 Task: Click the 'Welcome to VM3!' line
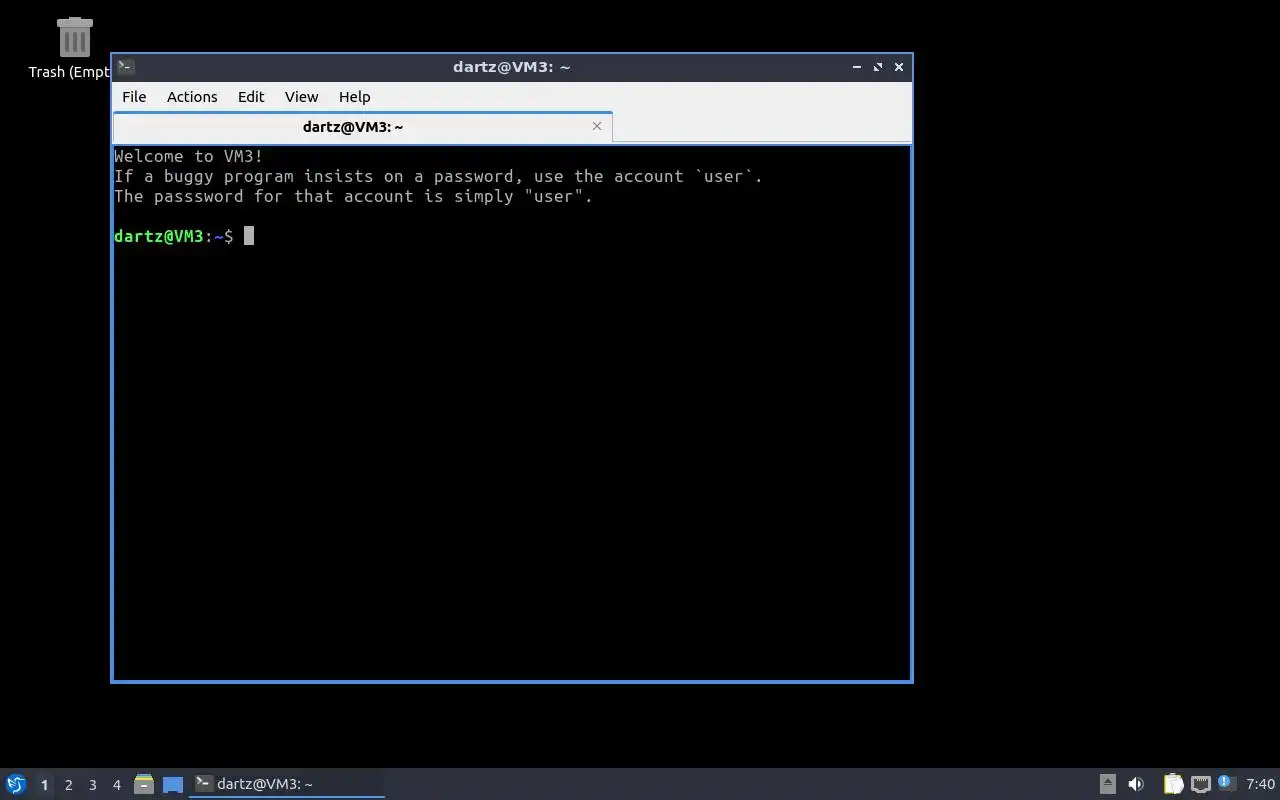[189, 156]
